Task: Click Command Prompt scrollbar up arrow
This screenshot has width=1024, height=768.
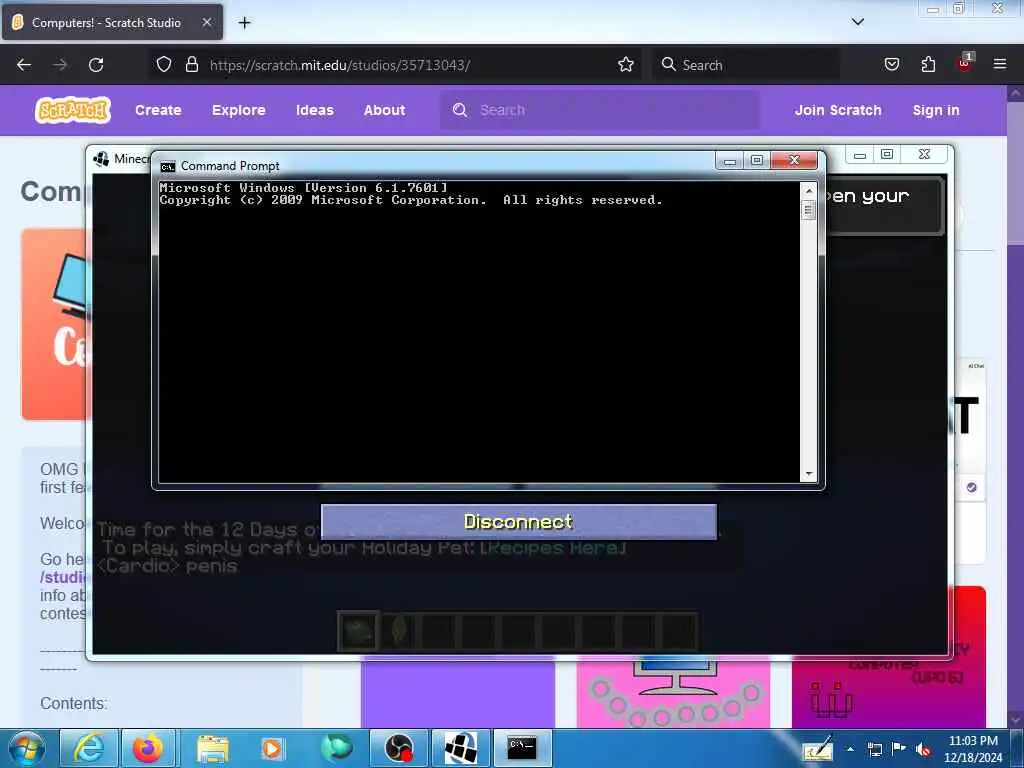Action: pos(808,190)
